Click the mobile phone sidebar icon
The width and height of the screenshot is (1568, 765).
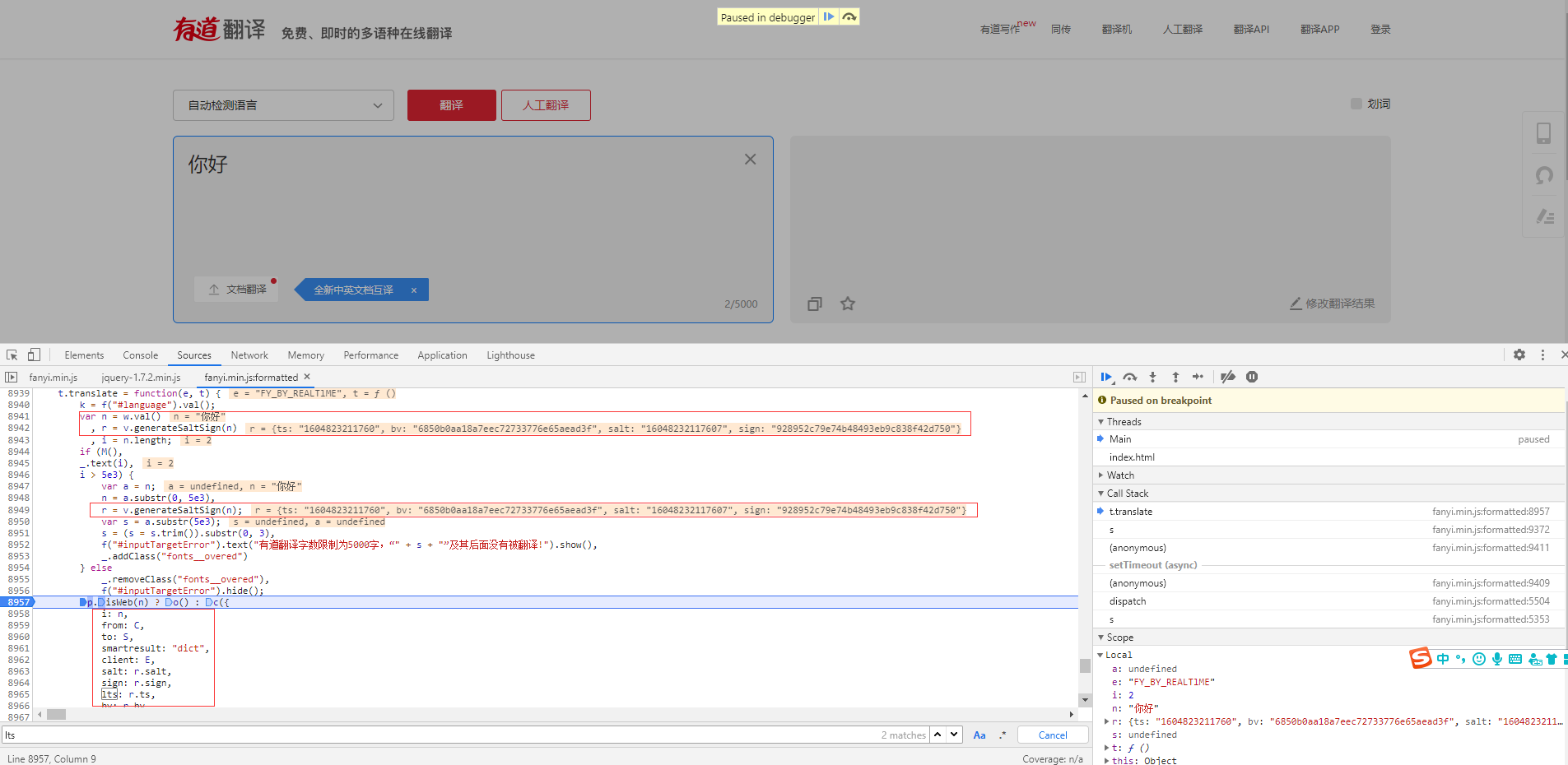pyautogui.click(x=1544, y=133)
